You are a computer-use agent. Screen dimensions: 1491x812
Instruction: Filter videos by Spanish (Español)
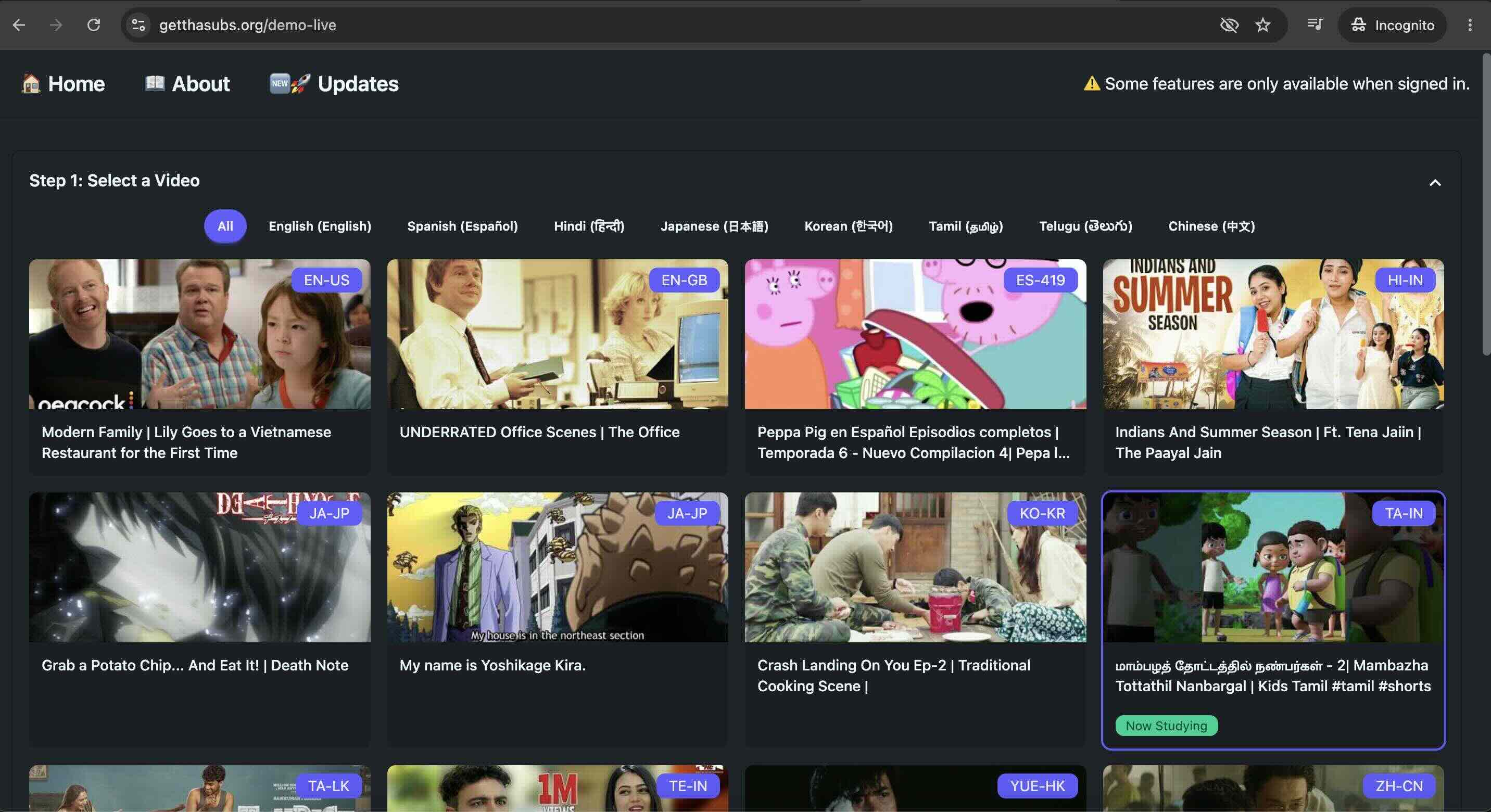462,226
